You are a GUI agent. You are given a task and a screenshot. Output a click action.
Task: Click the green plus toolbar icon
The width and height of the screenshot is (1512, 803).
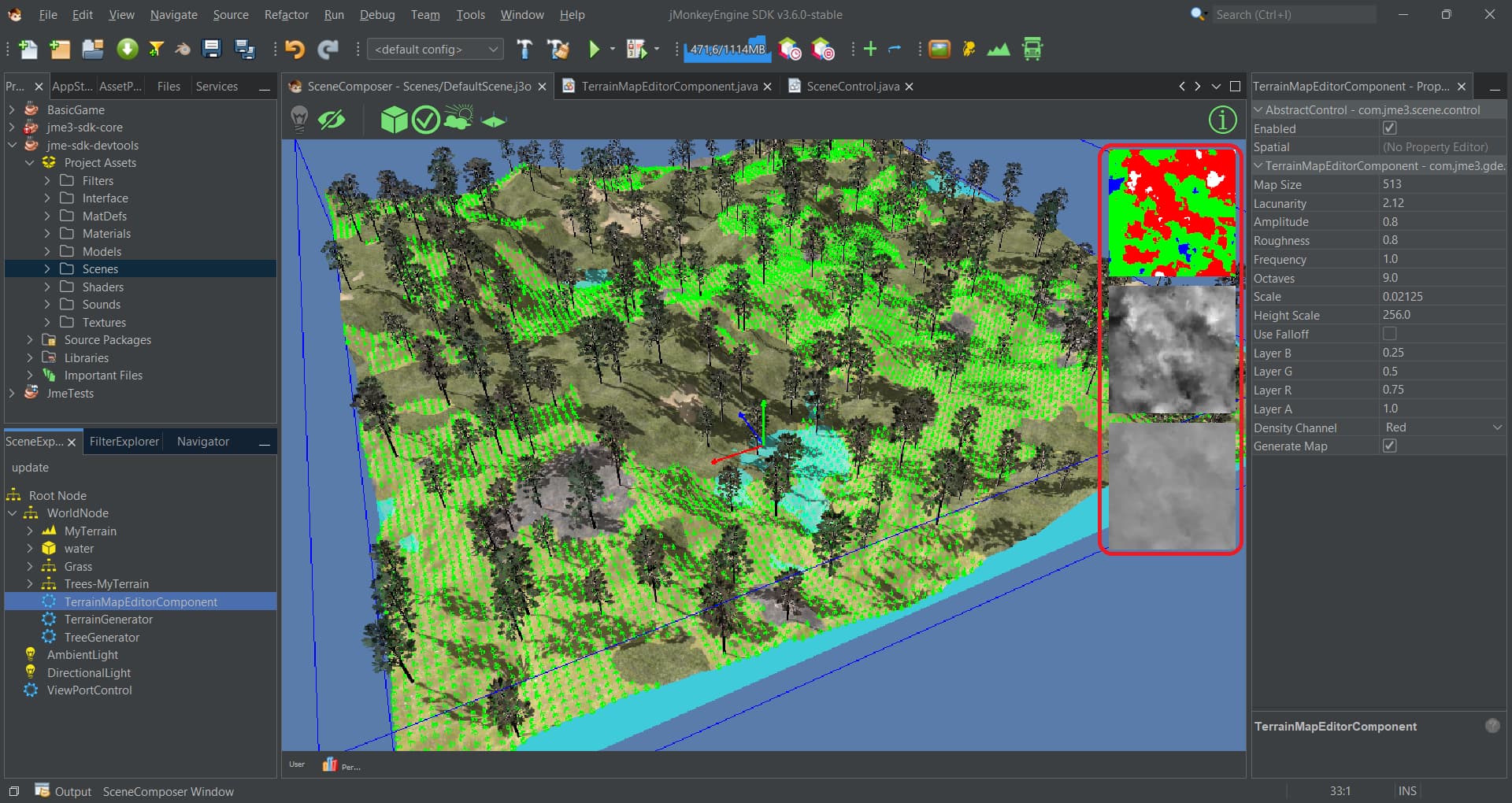pyautogui.click(x=870, y=50)
